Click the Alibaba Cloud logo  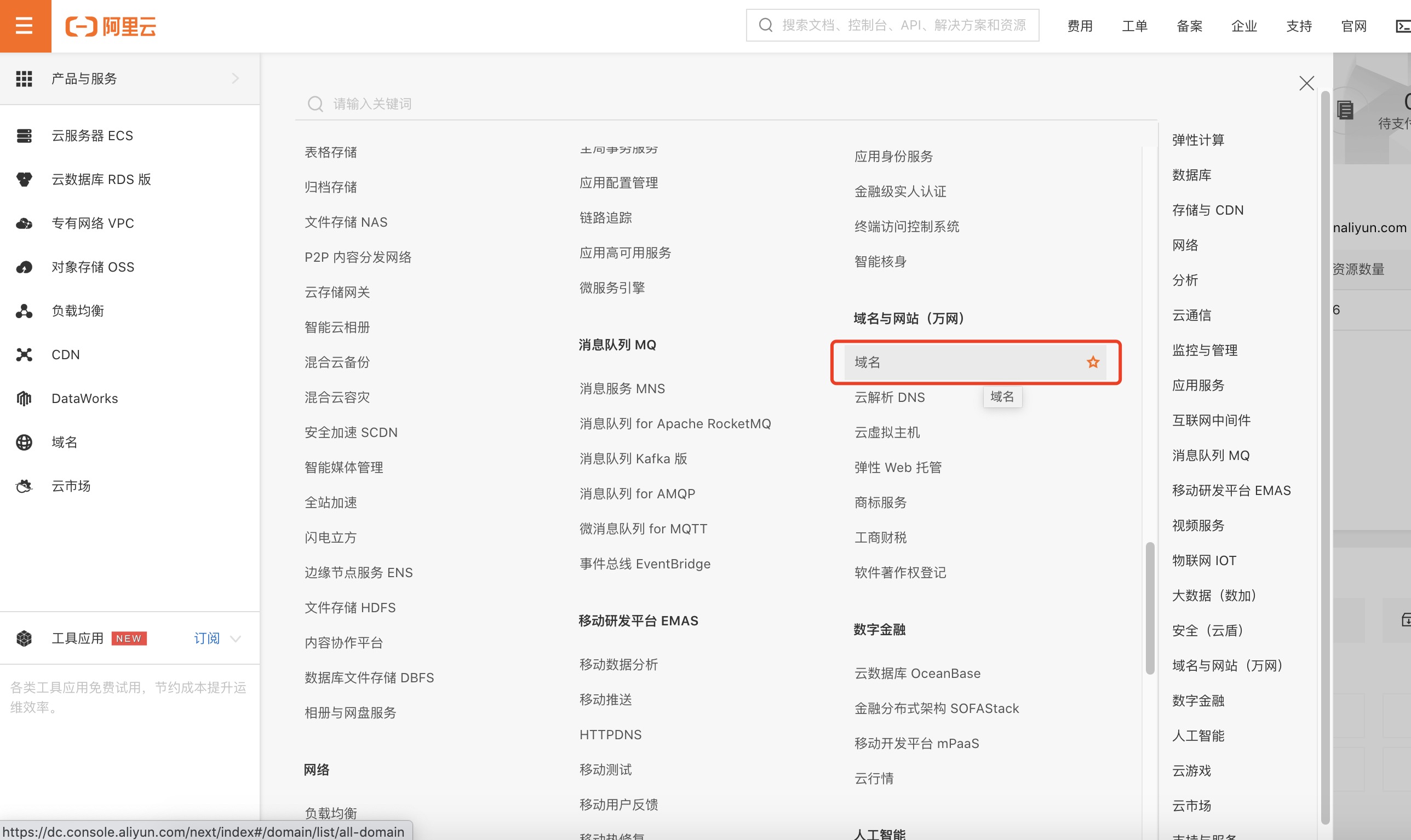point(111,26)
